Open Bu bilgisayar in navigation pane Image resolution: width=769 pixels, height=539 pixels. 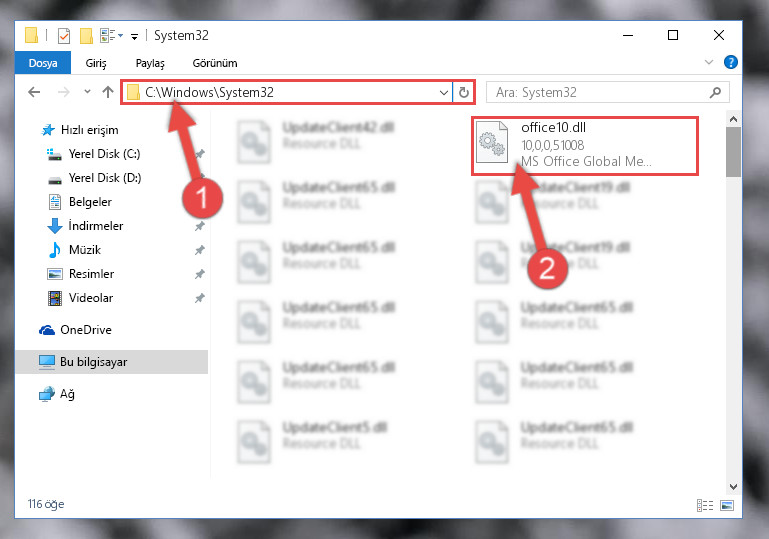[x=112, y=362]
